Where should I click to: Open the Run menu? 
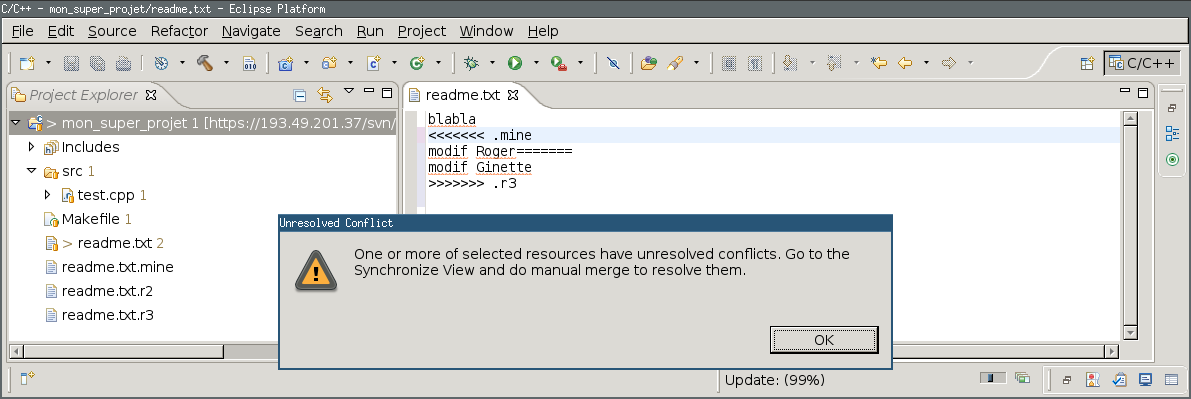click(370, 31)
